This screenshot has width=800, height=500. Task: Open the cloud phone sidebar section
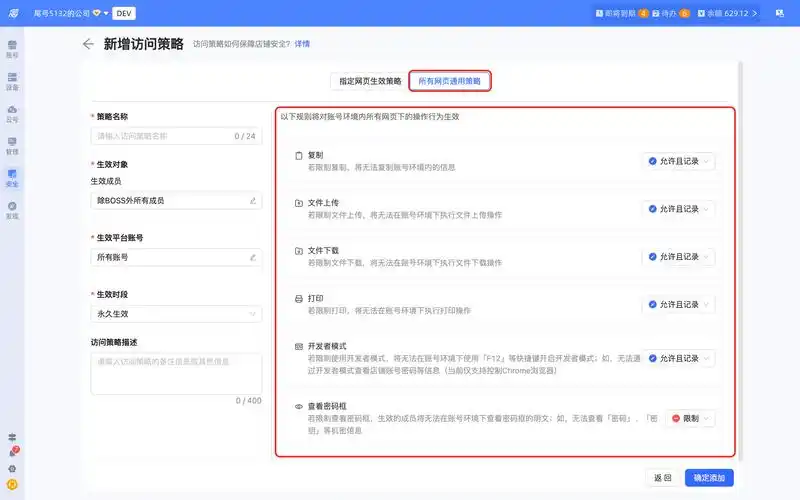pos(12,114)
